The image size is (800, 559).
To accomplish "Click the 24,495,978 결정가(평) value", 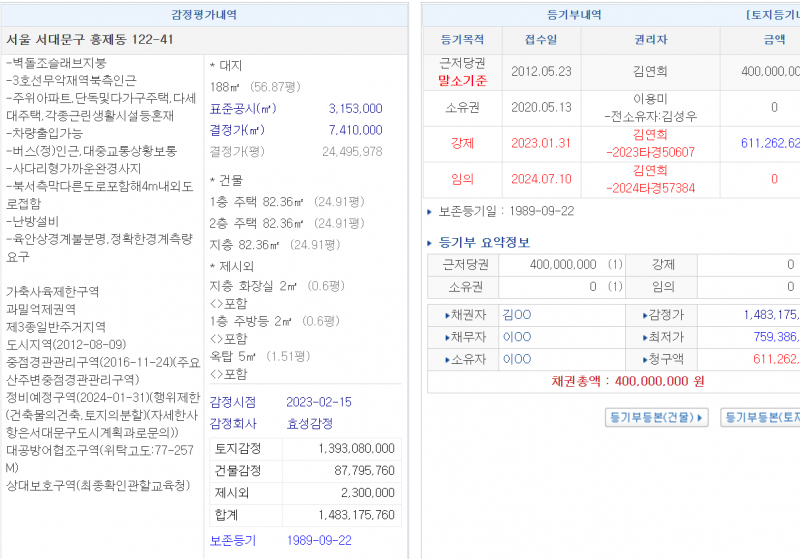I will click(x=352, y=151).
